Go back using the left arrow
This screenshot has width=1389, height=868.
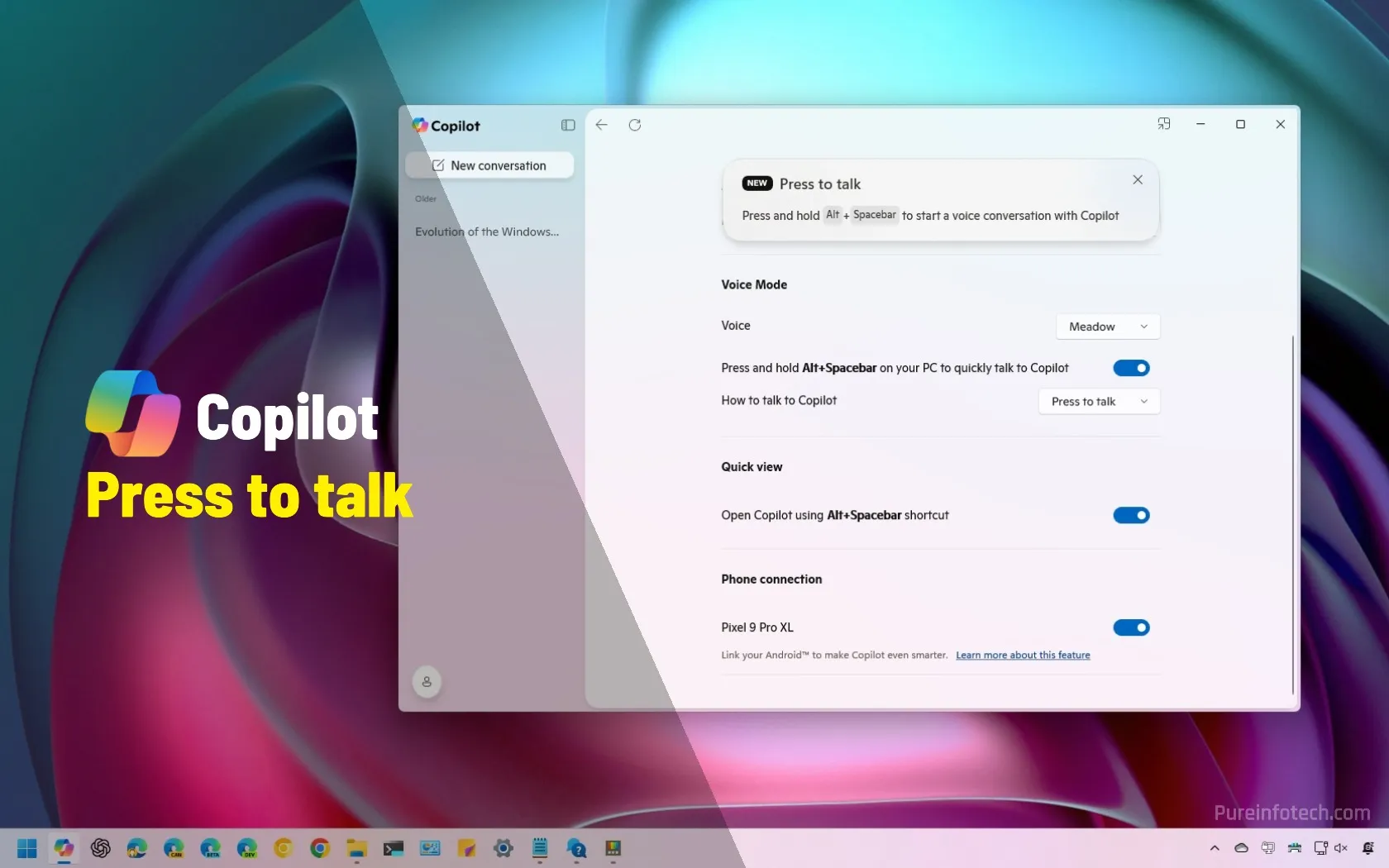[602, 125]
